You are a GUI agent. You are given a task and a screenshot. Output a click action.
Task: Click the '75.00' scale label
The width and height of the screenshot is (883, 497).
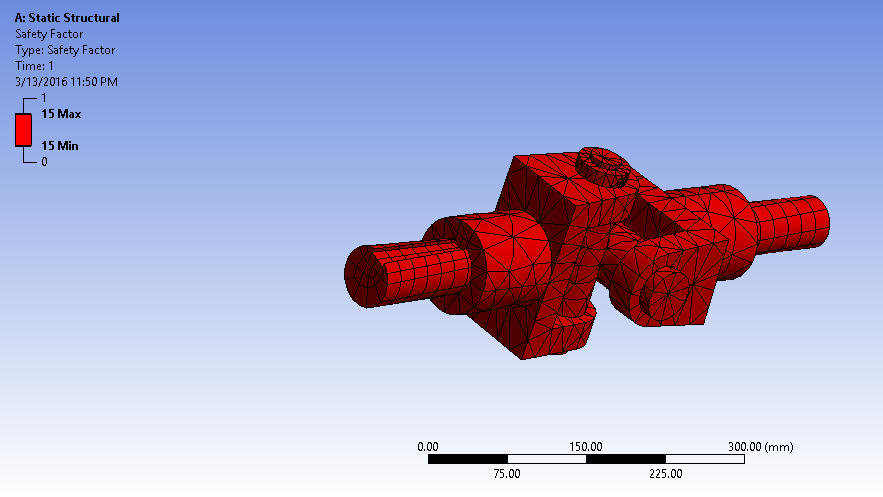(507, 474)
